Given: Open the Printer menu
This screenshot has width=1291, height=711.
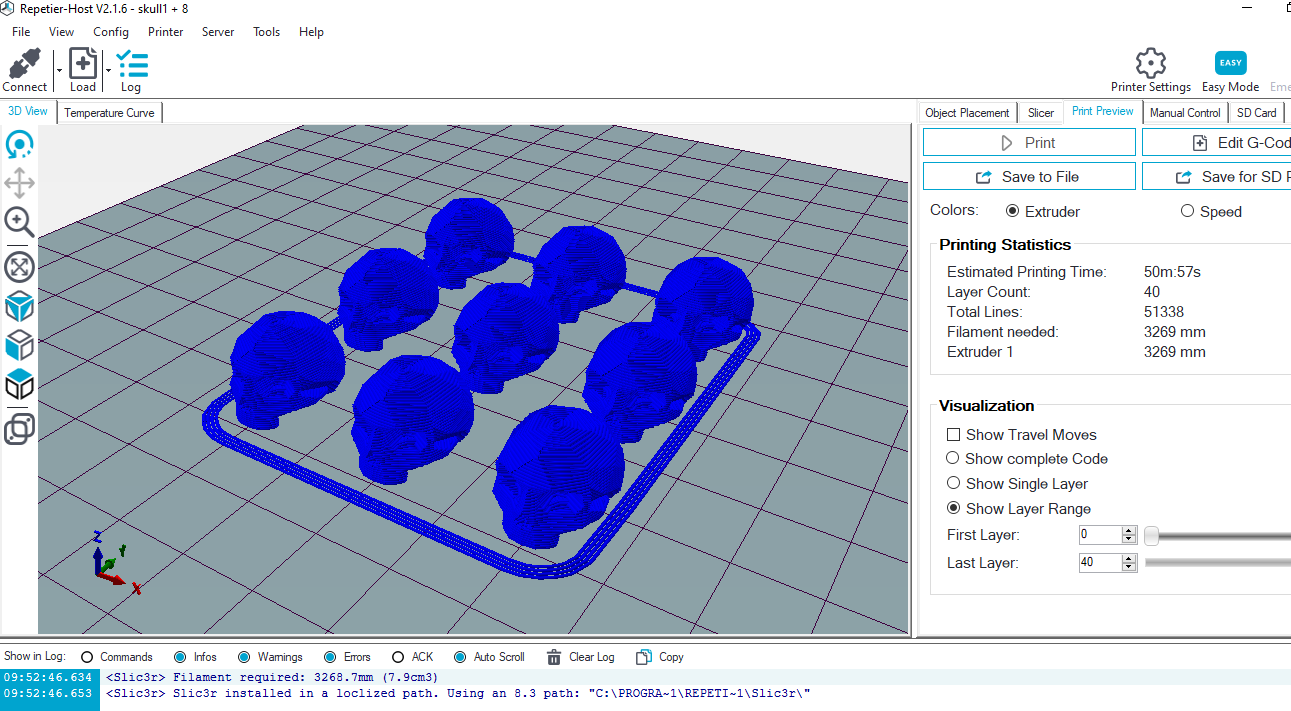Looking at the screenshot, I should coord(166,32).
